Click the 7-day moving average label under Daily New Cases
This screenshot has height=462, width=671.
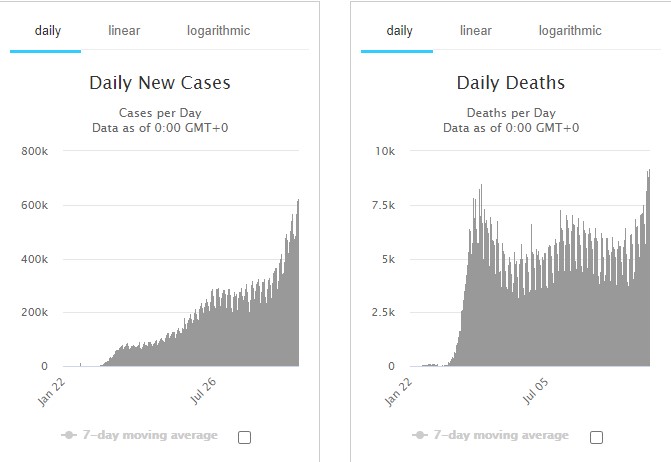[150, 435]
